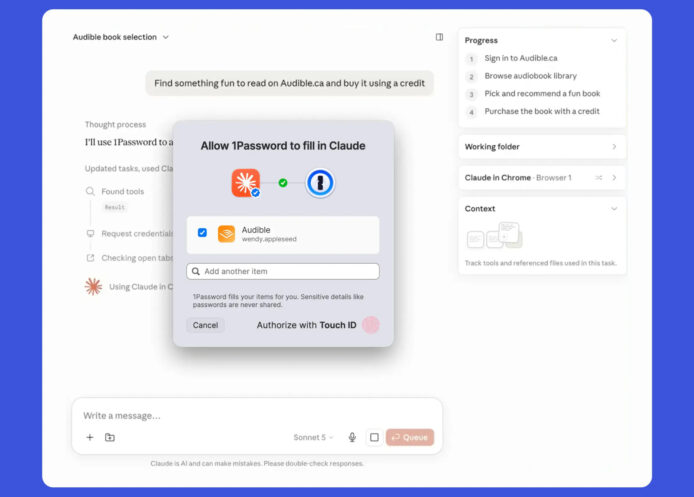The width and height of the screenshot is (694, 497).
Task: Open the Claude in Chrome panel arrow
Action: click(x=614, y=177)
